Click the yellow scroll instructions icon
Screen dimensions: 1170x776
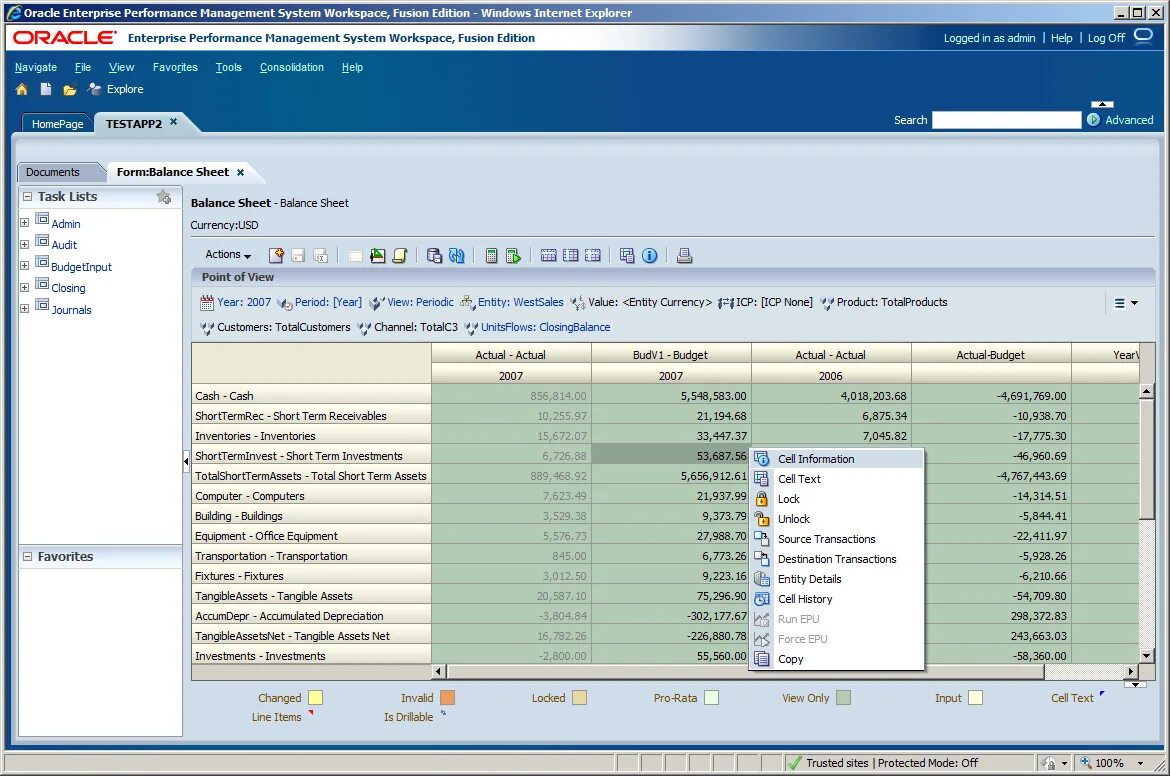400,256
